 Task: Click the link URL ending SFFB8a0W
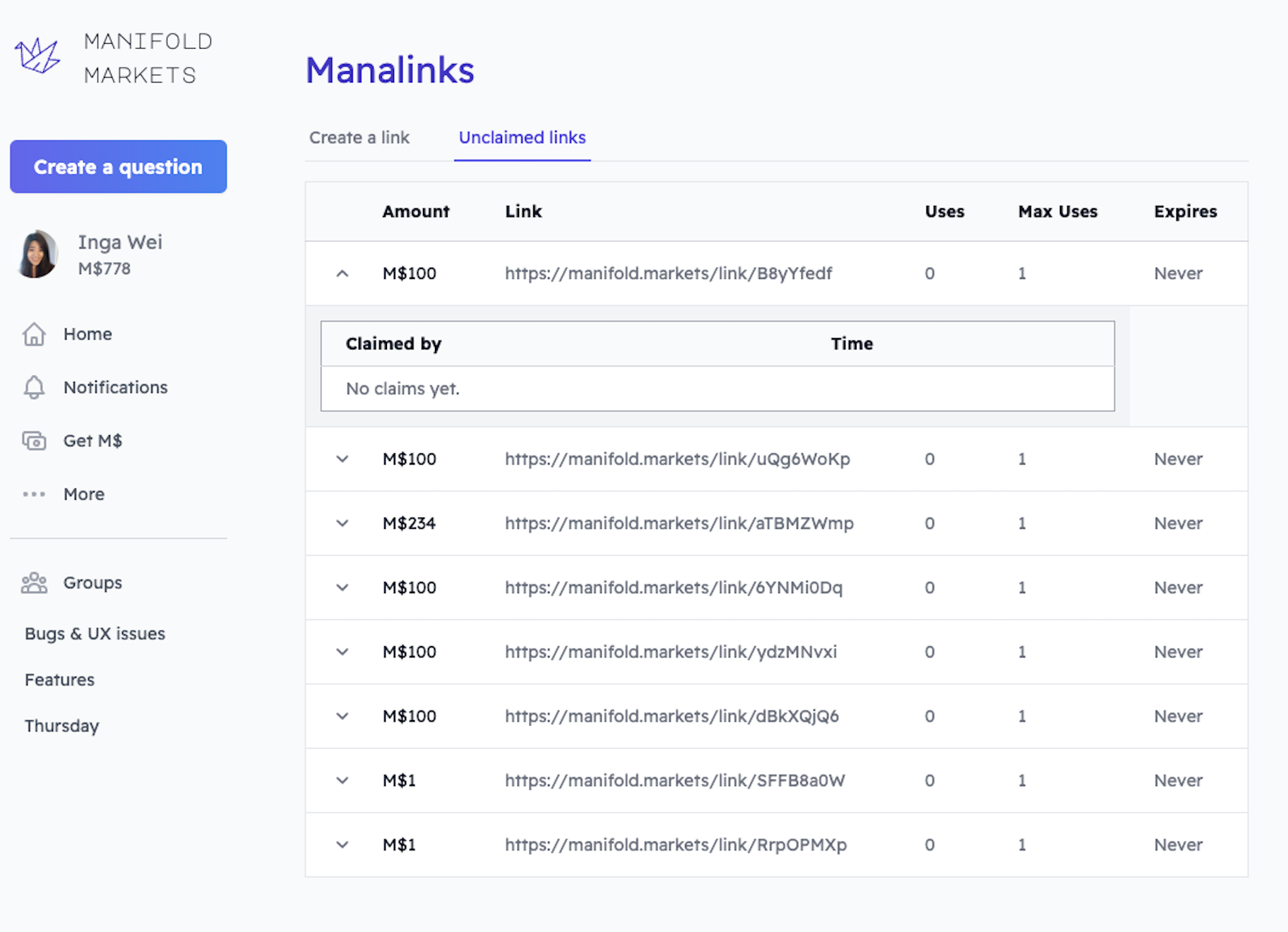tap(674, 780)
